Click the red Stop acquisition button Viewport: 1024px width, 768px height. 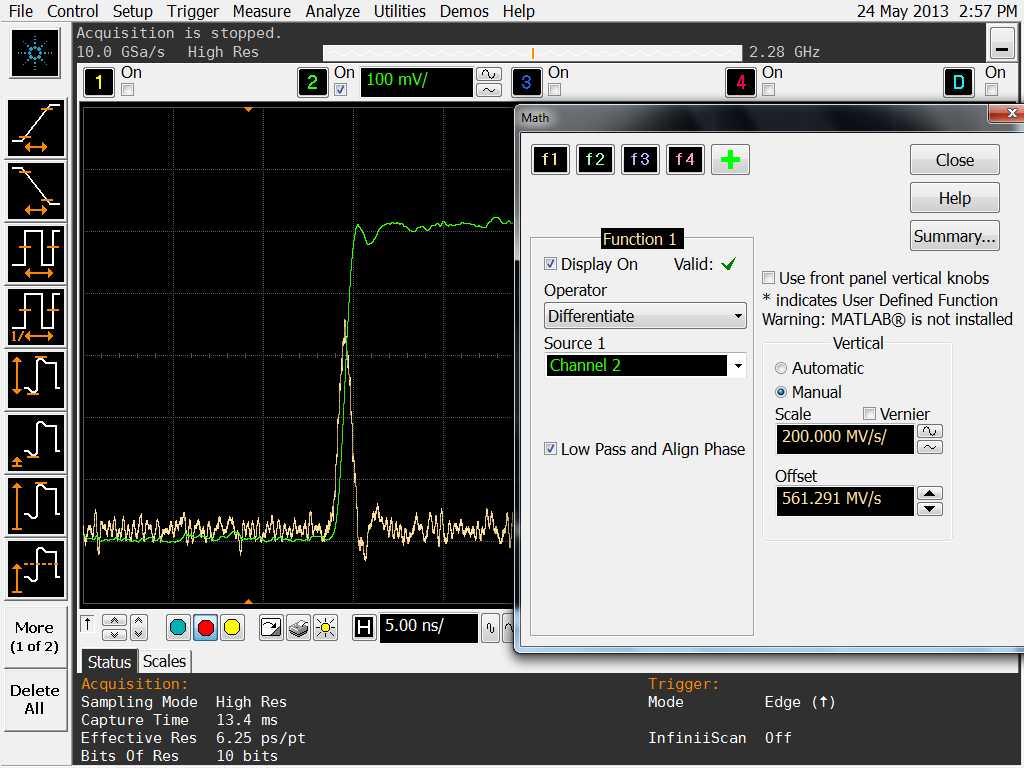tap(205, 628)
